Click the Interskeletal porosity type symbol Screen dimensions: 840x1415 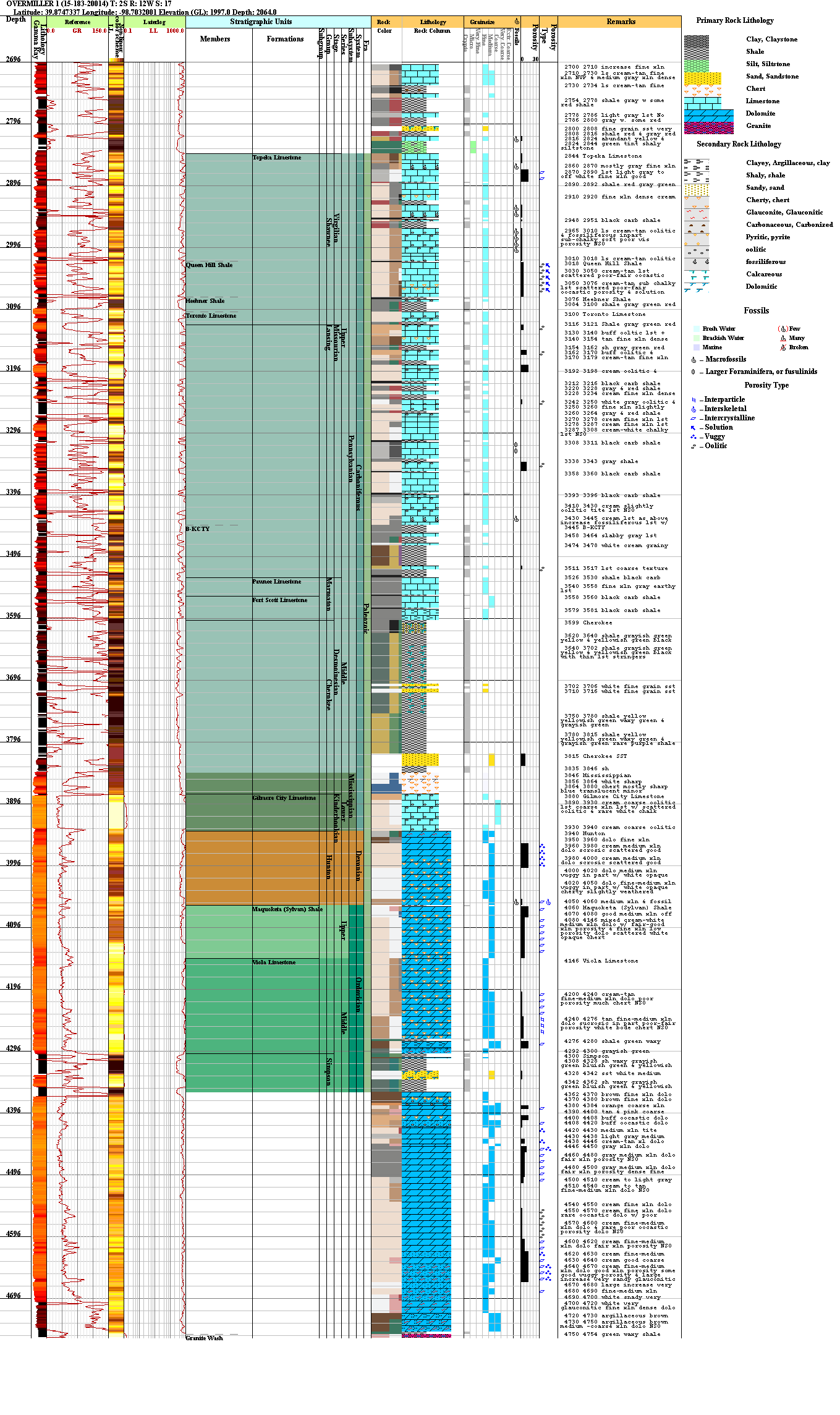click(x=694, y=409)
